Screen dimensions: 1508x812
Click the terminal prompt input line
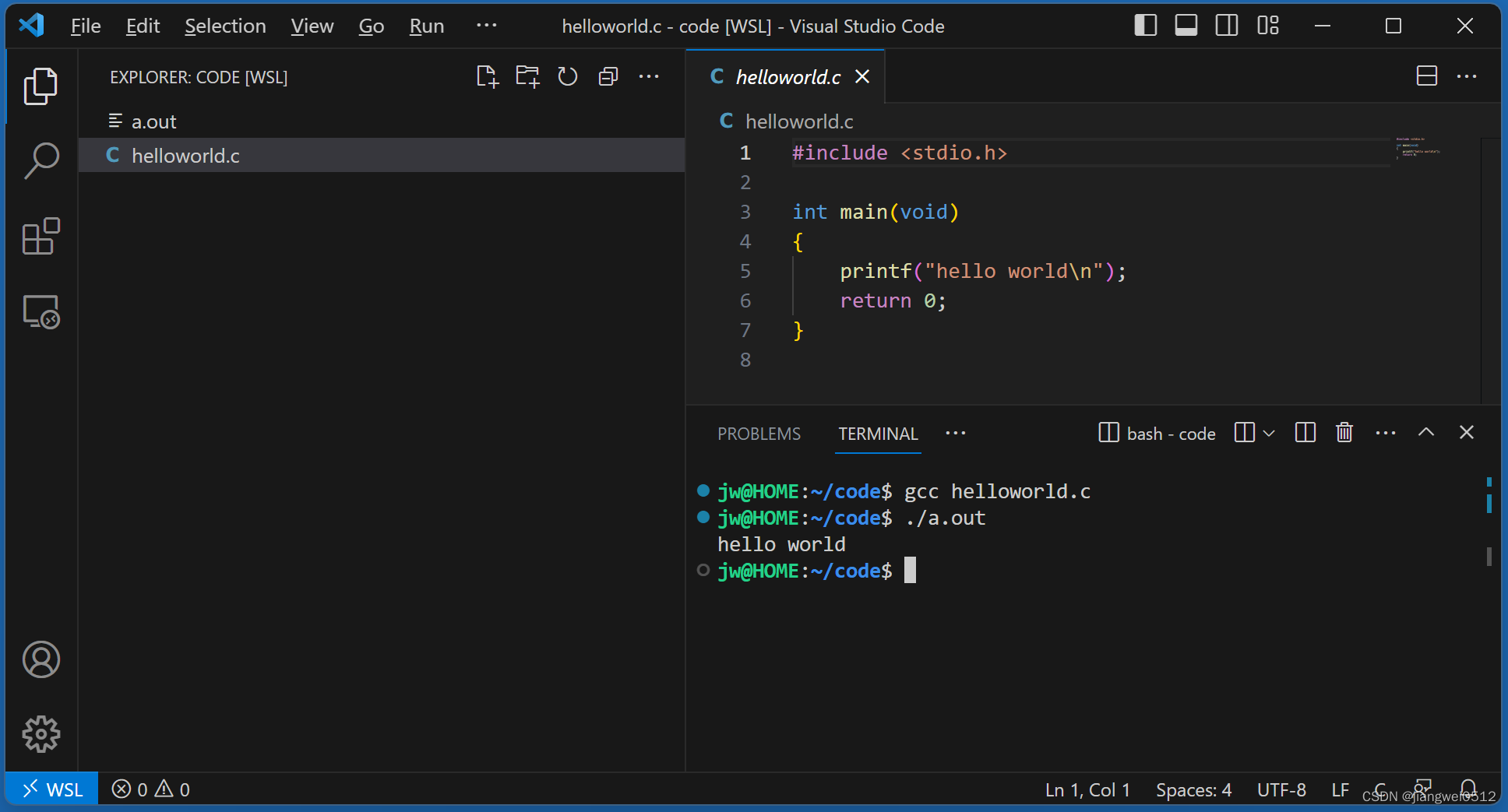pos(817,571)
